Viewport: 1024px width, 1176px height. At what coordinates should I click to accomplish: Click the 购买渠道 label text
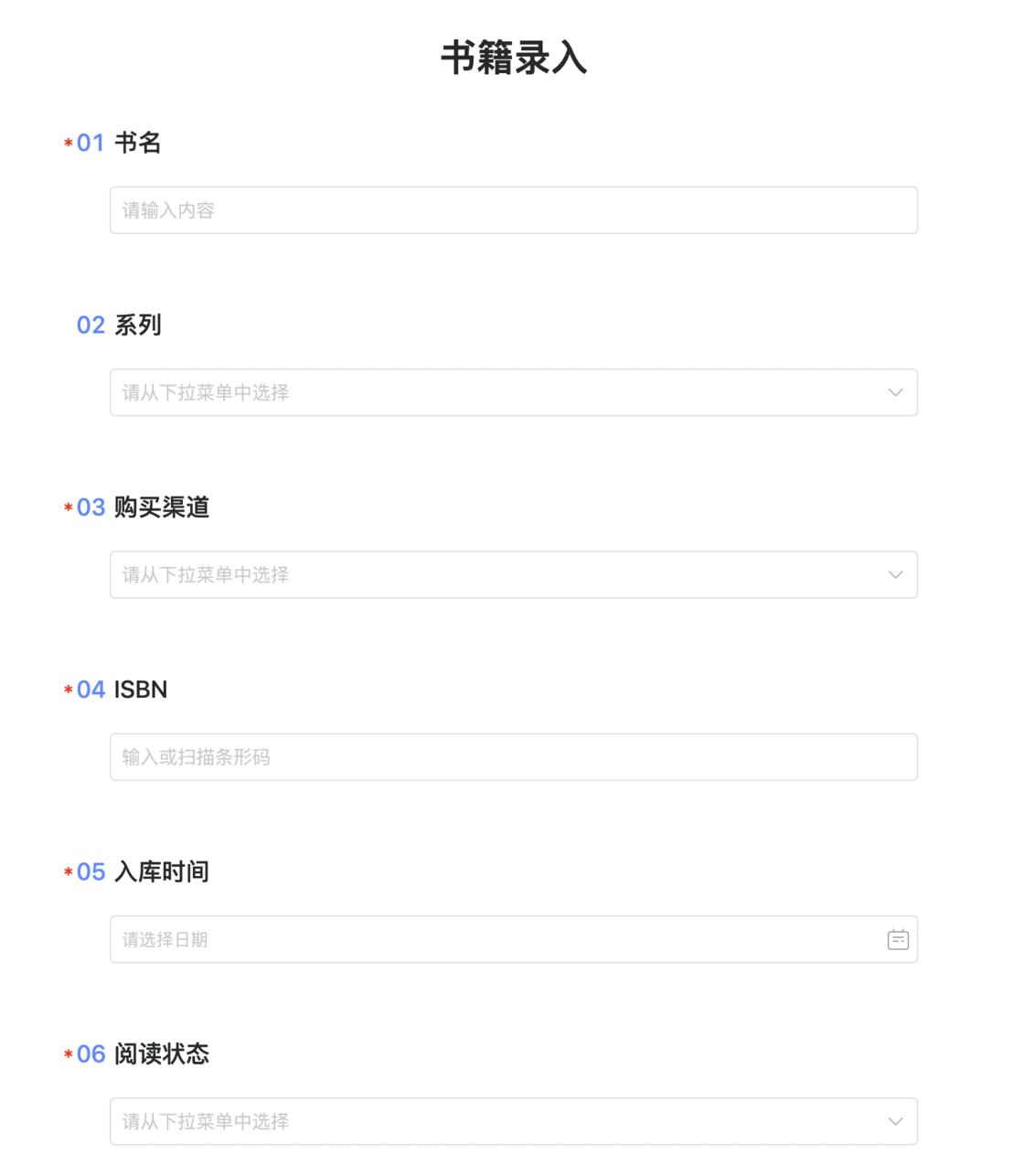pos(162,507)
